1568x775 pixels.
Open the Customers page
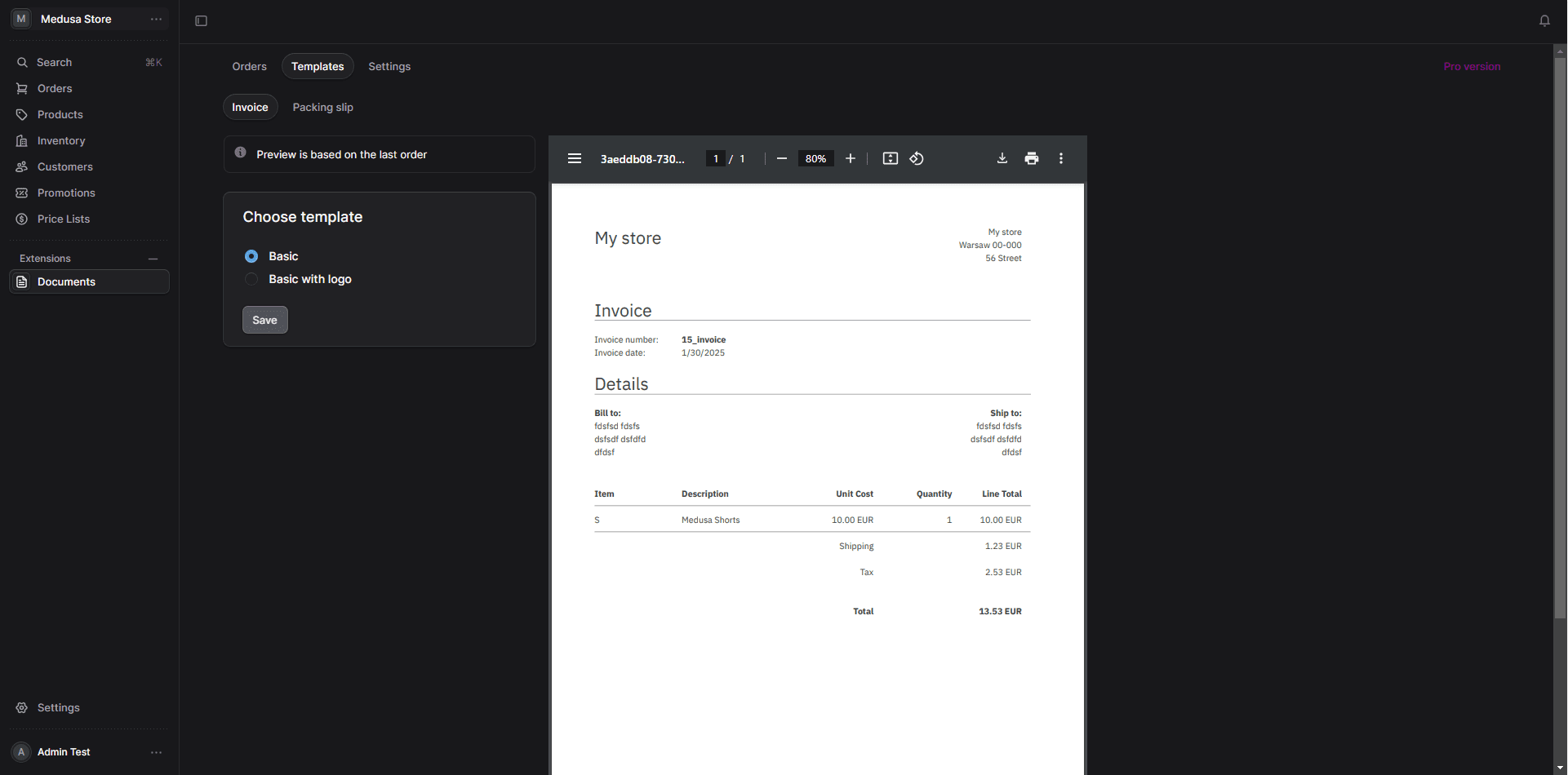coord(64,166)
